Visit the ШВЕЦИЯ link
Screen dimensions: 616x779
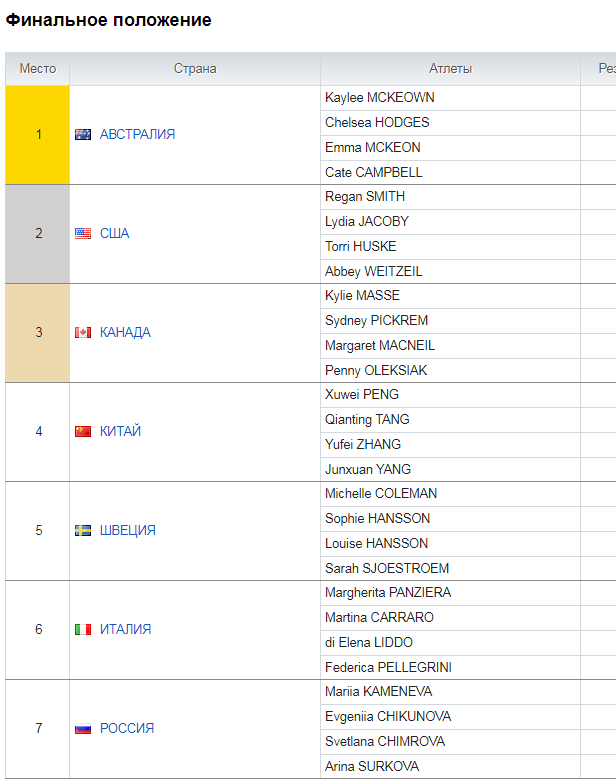tap(128, 530)
